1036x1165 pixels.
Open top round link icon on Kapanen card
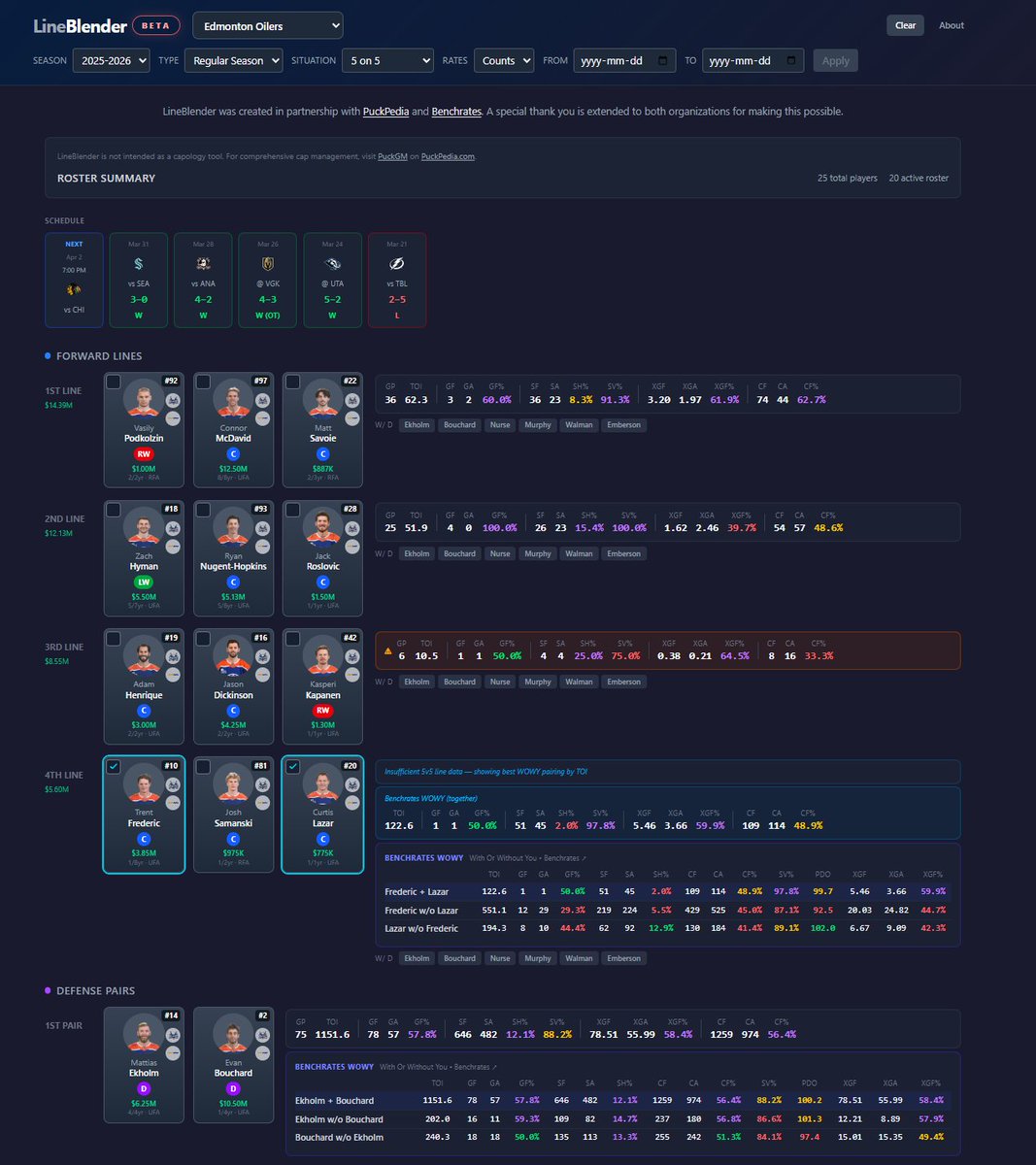[351, 656]
